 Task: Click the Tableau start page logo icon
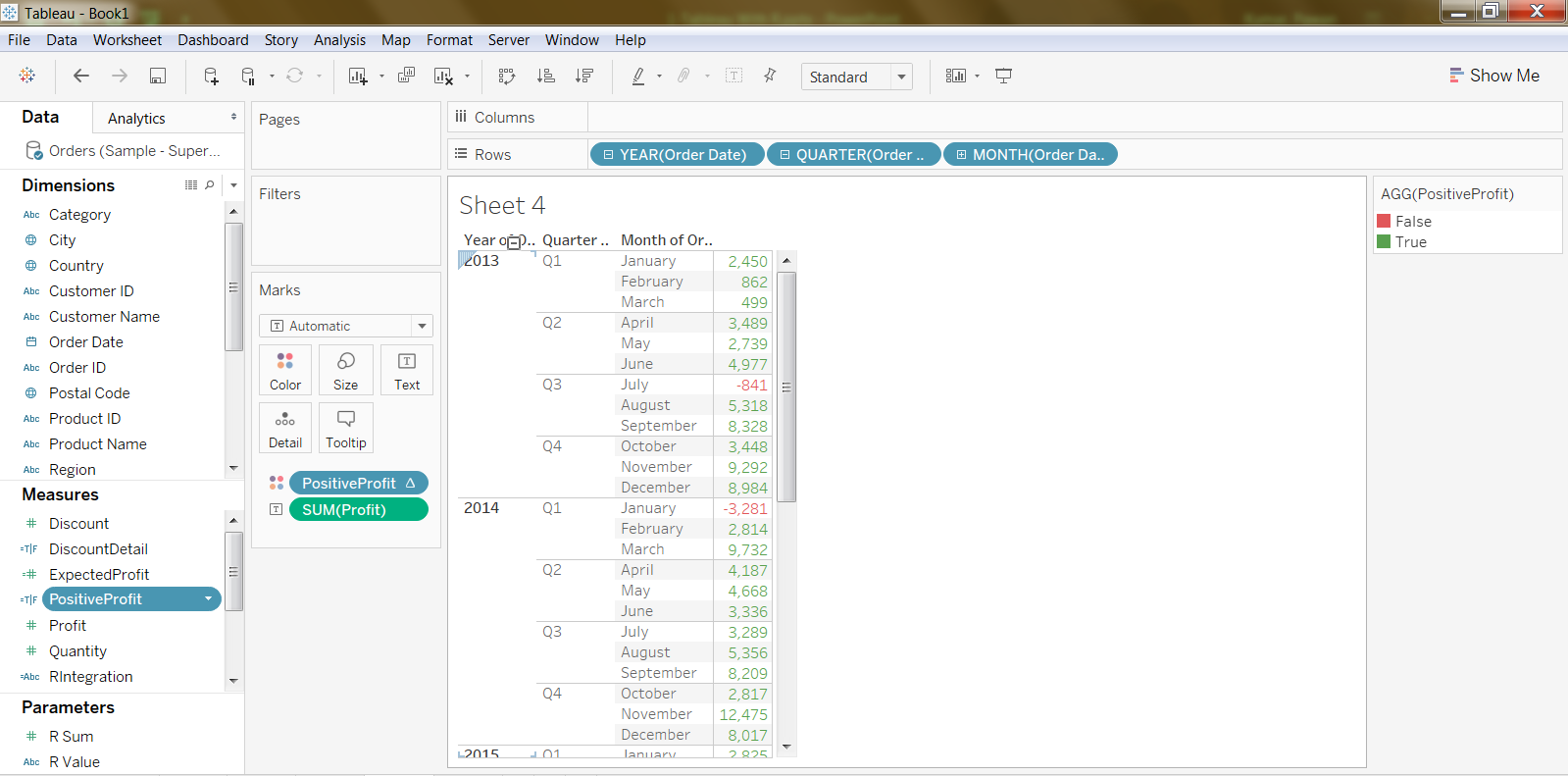27,76
